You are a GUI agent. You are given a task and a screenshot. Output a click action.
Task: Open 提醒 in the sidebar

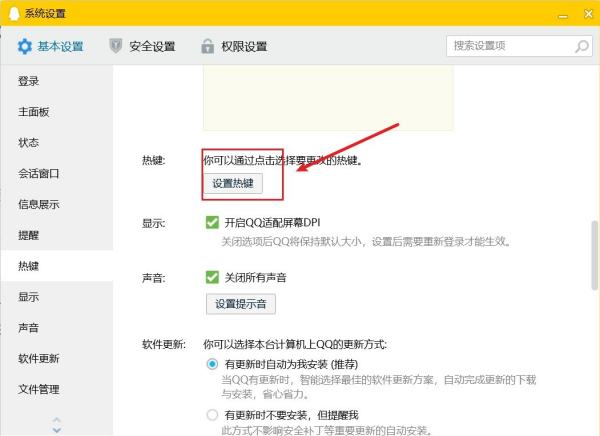(x=57, y=235)
